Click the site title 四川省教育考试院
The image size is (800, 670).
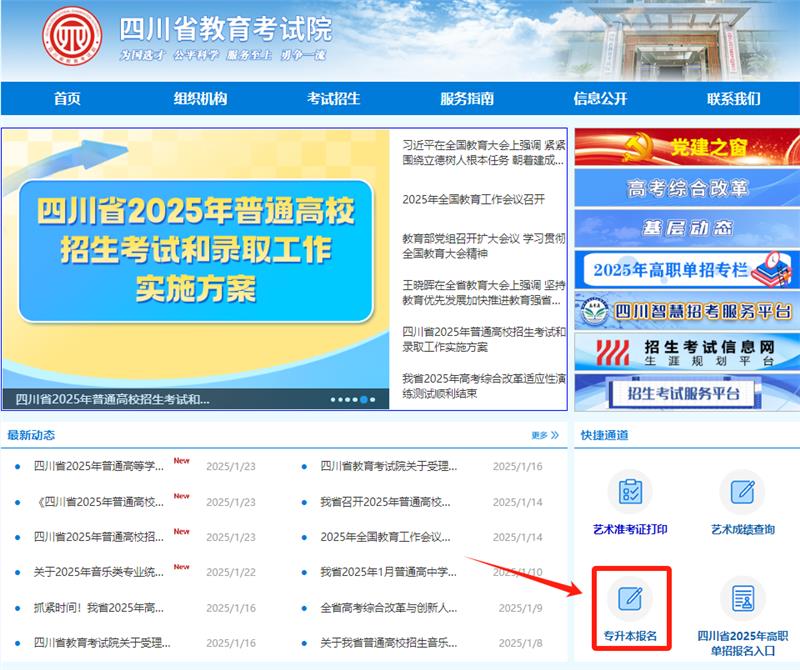(226, 29)
